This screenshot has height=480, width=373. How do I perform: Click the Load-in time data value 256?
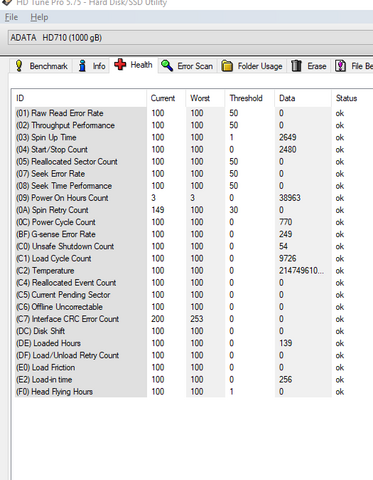286,379
